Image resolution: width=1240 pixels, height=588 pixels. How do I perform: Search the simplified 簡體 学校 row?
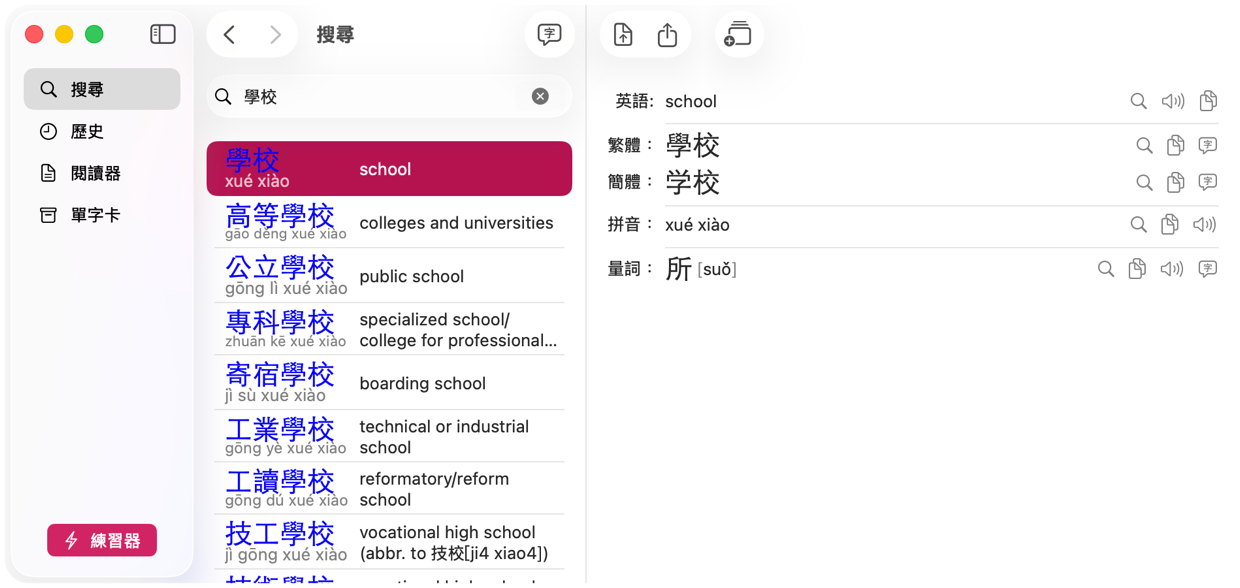click(1144, 183)
